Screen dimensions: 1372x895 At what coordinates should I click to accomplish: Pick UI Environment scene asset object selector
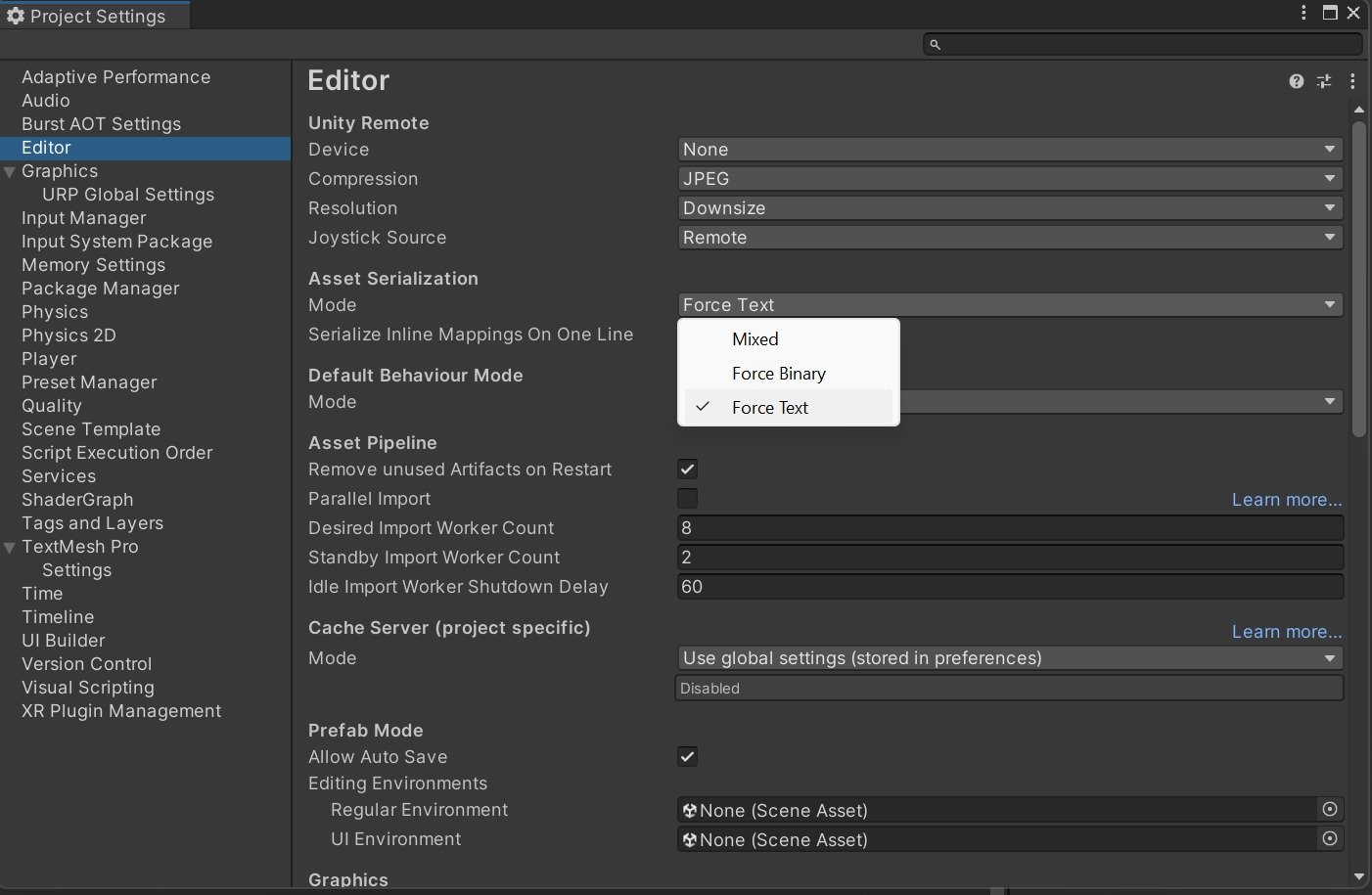click(1330, 838)
